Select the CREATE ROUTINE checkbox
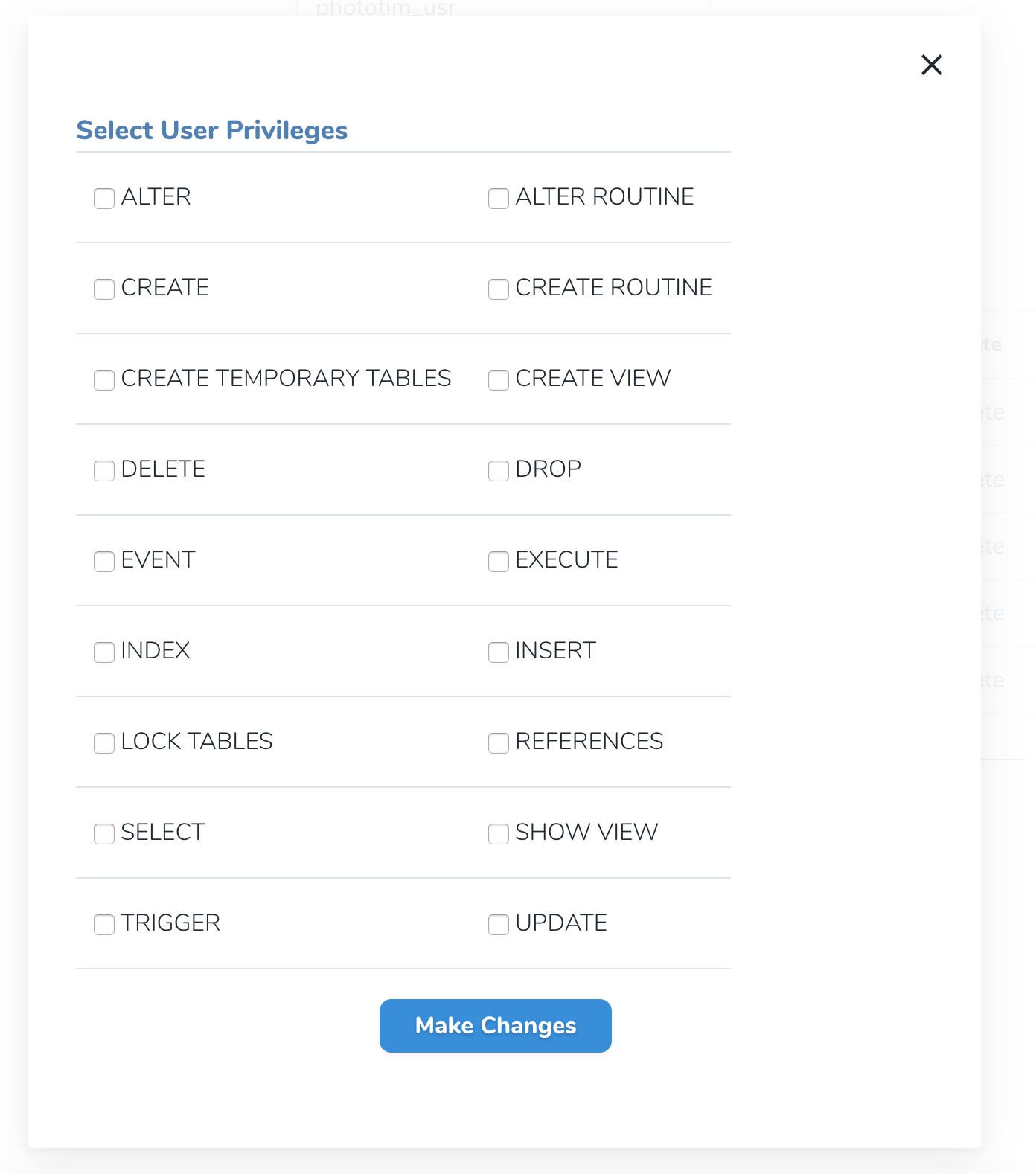 point(498,289)
